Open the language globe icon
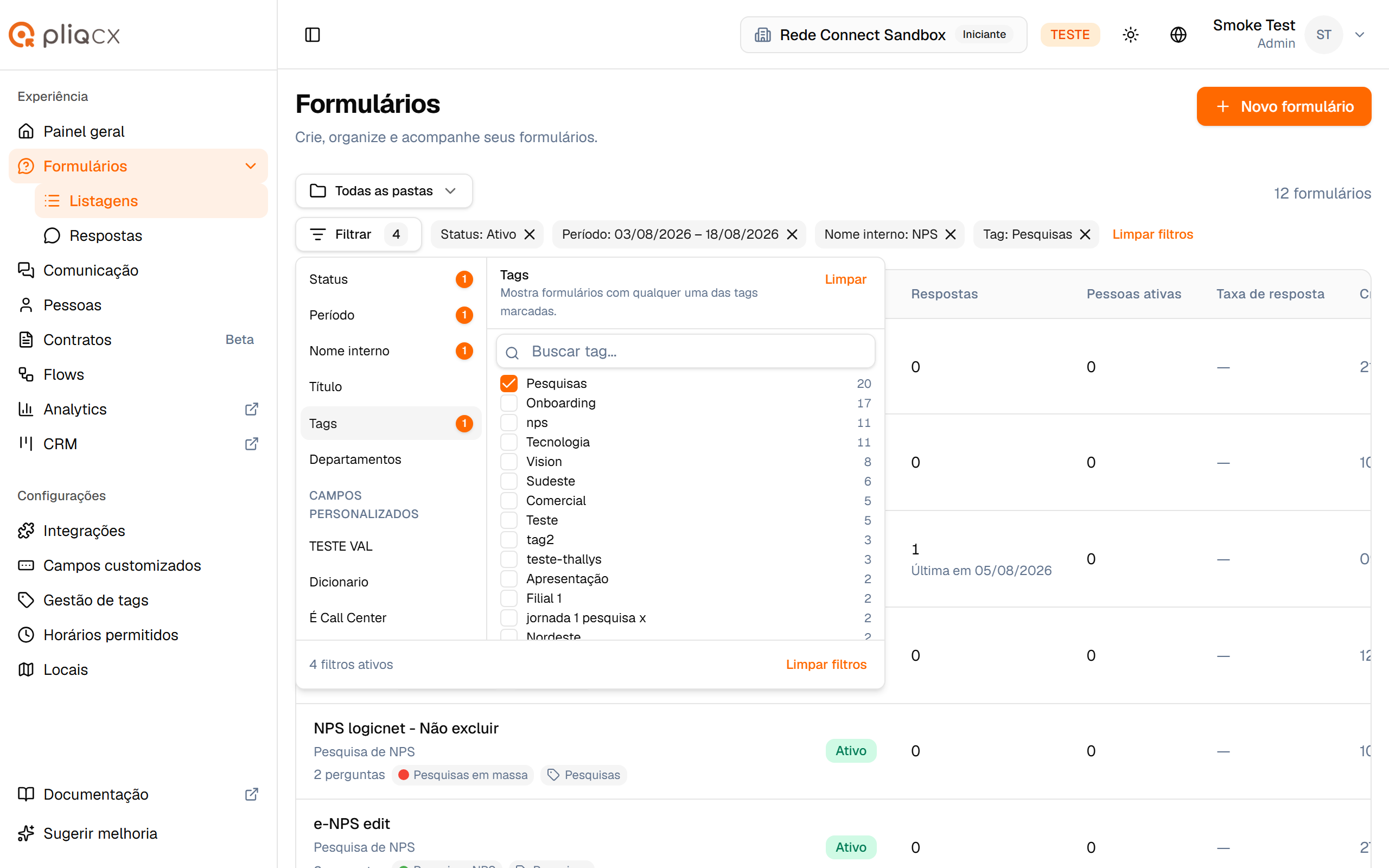This screenshot has height=868, width=1389. pos(1178,34)
